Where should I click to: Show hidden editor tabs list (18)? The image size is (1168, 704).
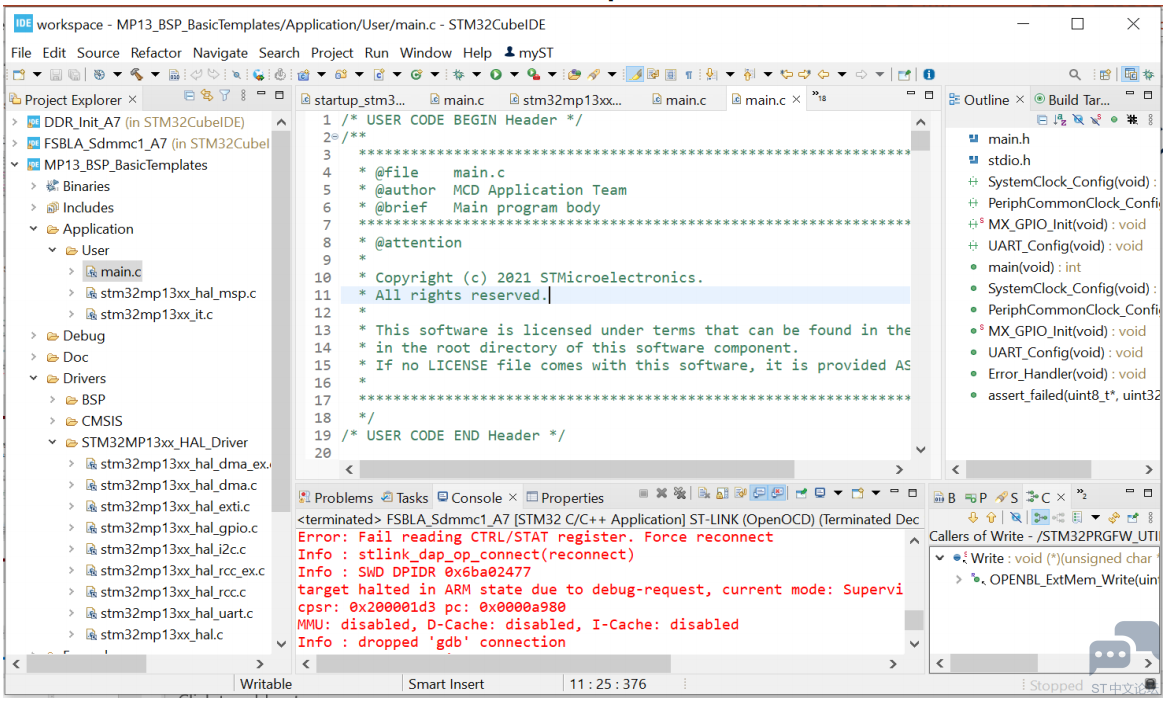point(819,97)
